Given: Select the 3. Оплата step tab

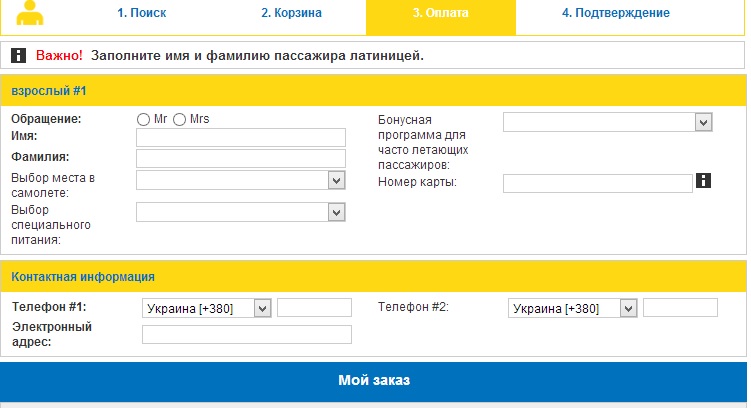Looking at the screenshot, I should 440,14.
